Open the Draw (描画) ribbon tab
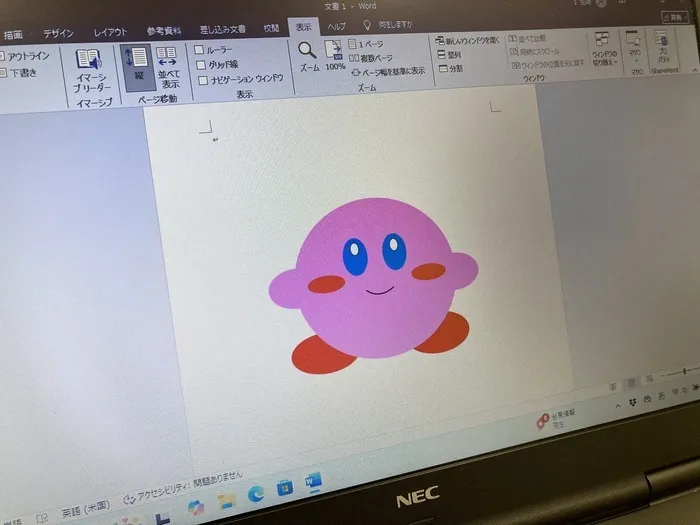Image resolution: width=700 pixels, height=525 pixels. (13, 34)
